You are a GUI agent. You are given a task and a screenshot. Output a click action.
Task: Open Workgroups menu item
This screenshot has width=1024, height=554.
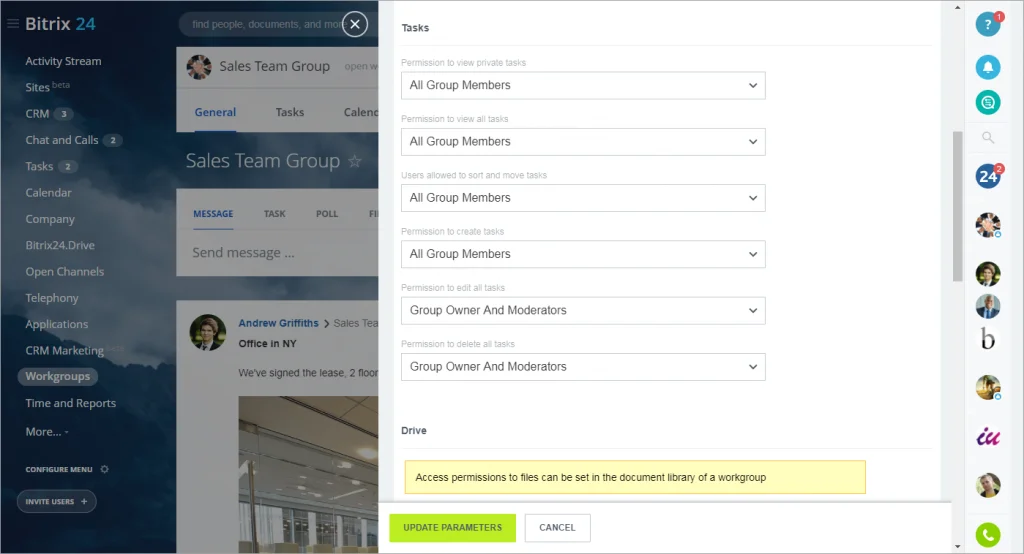[x=57, y=376]
